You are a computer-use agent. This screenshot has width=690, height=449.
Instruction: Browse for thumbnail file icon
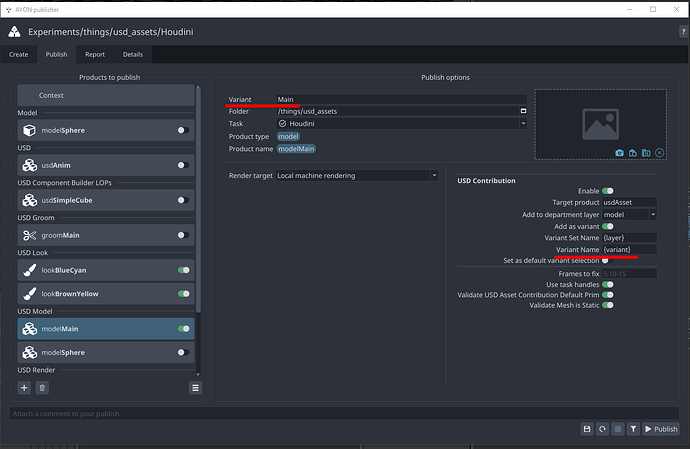[x=646, y=153]
